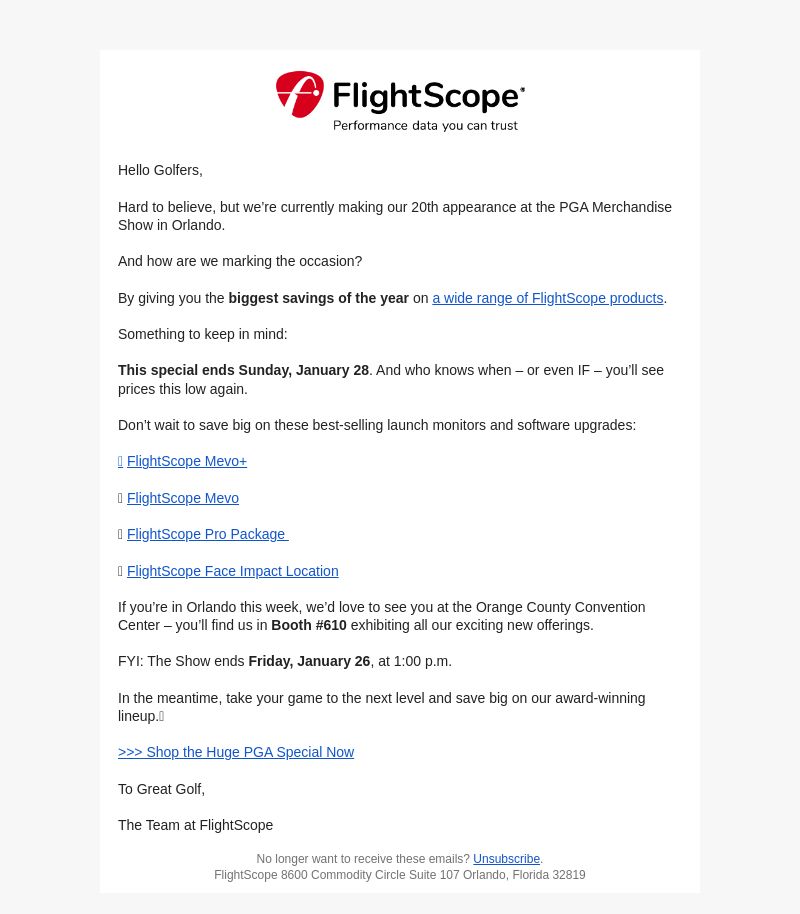Click the bold "Friday, January 26" text
Image resolution: width=800 pixels, height=914 pixels.
coord(309,662)
